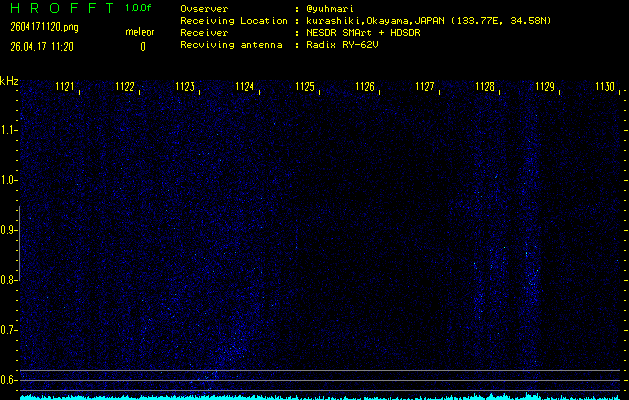The height and width of the screenshot is (400, 629).
Task: Click the HROFFT title text
Action: point(63,8)
